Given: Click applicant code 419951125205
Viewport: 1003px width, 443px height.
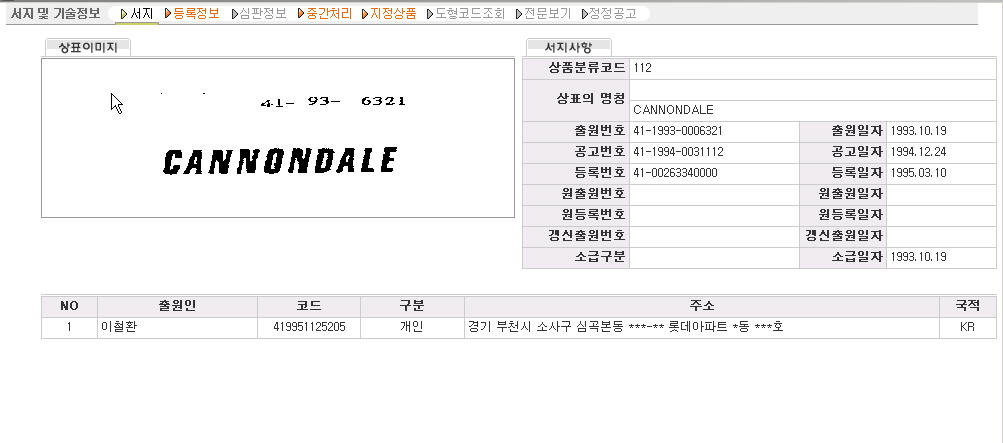Looking at the screenshot, I should (x=309, y=327).
